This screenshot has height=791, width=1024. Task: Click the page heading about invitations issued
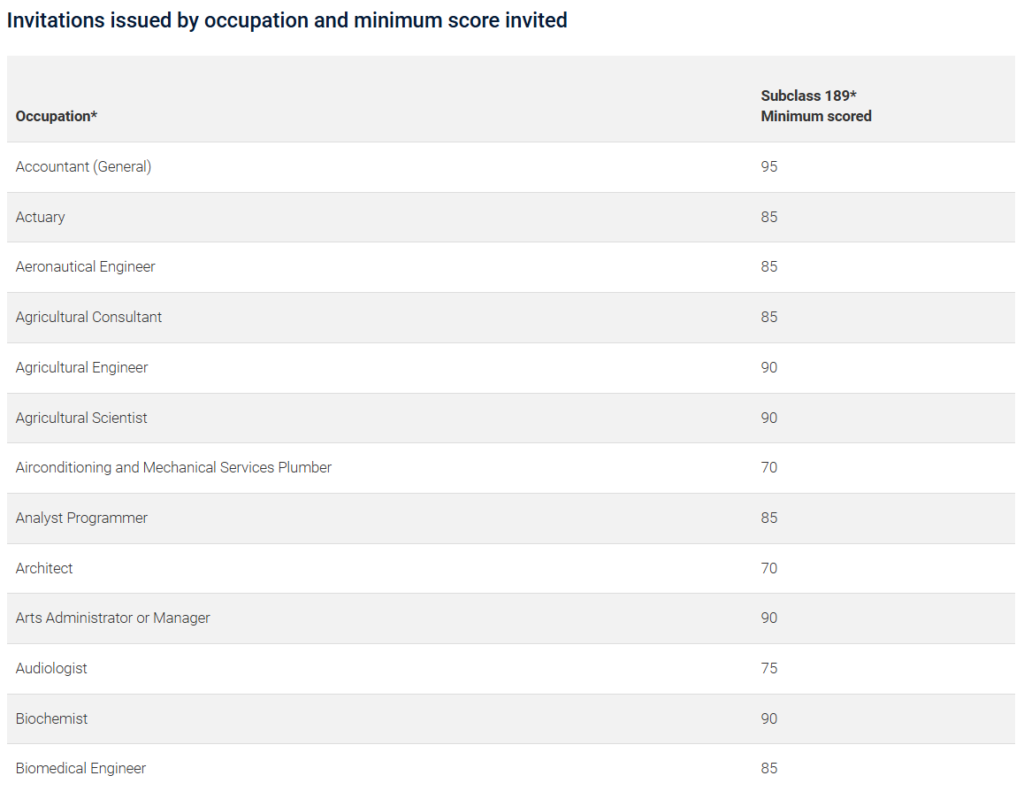tap(287, 20)
